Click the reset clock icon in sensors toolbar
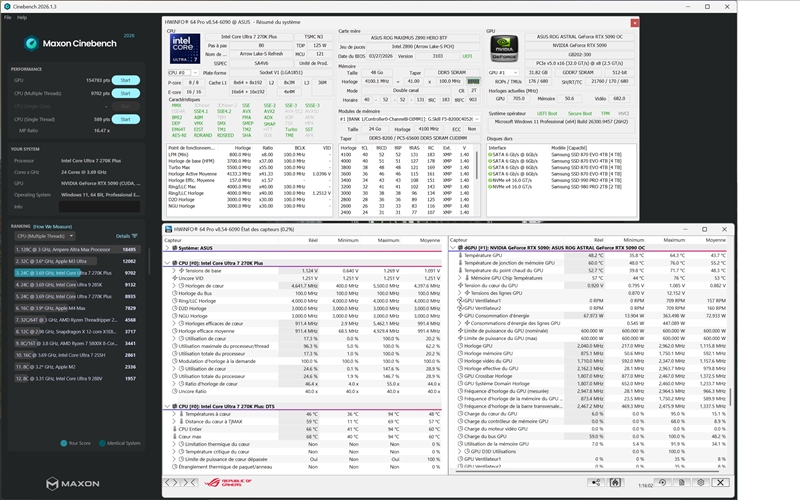 (662, 482)
